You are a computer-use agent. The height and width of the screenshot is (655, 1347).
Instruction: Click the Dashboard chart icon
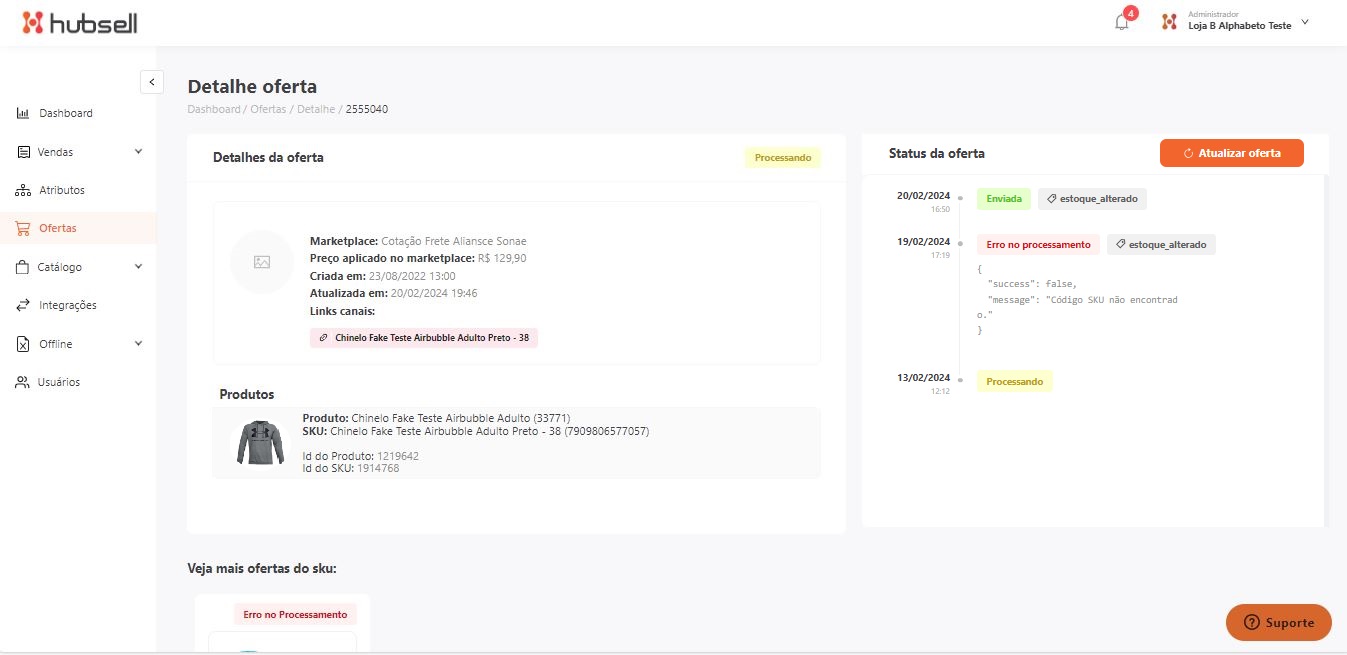tap(23, 113)
